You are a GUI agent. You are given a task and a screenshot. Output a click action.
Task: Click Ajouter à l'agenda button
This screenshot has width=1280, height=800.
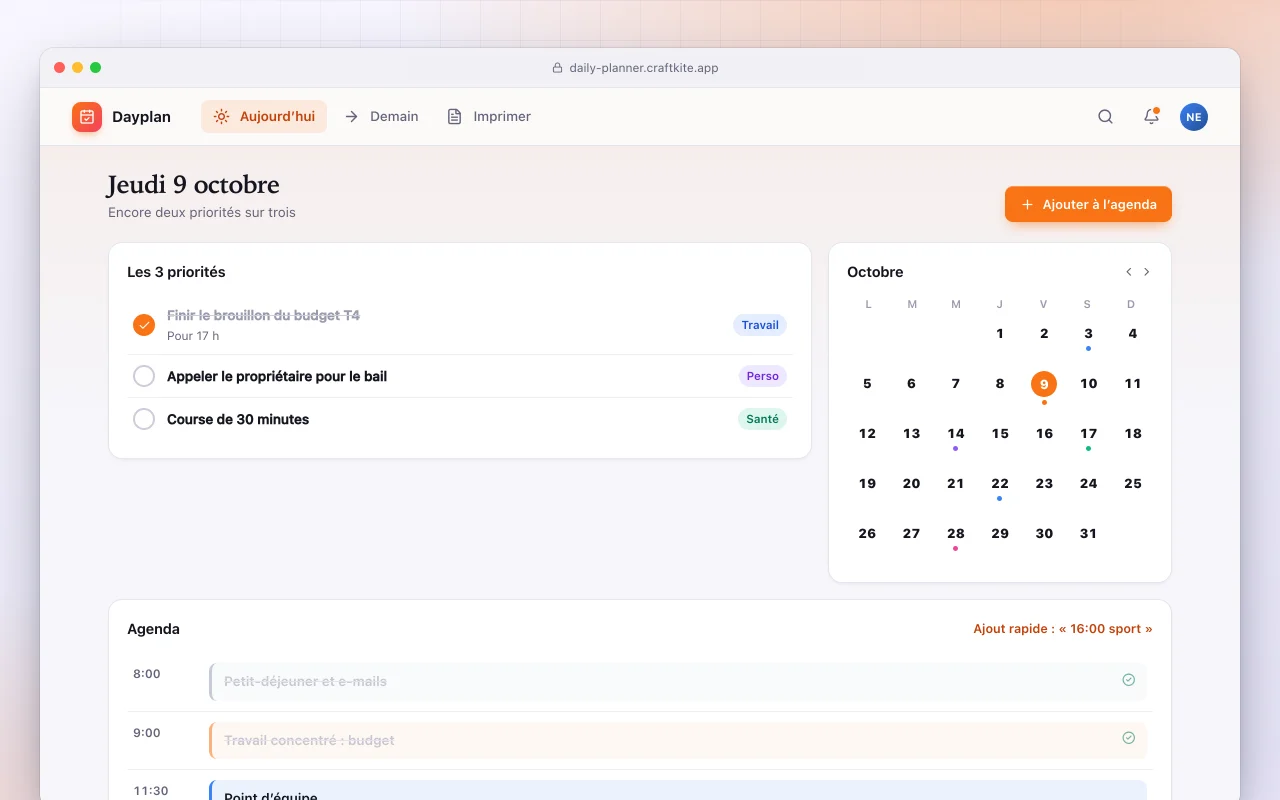tap(1088, 204)
